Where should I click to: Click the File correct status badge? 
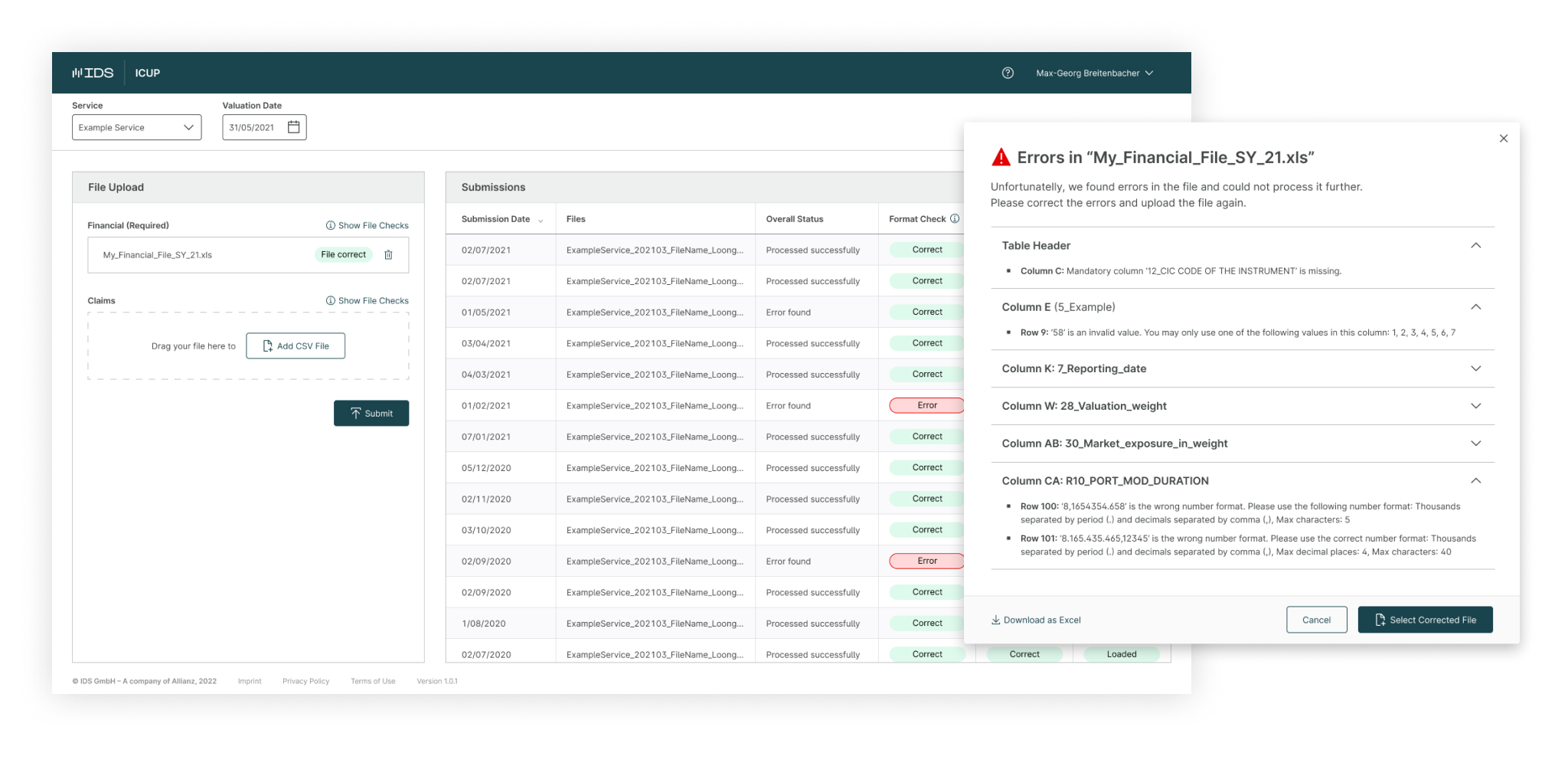tap(343, 254)
